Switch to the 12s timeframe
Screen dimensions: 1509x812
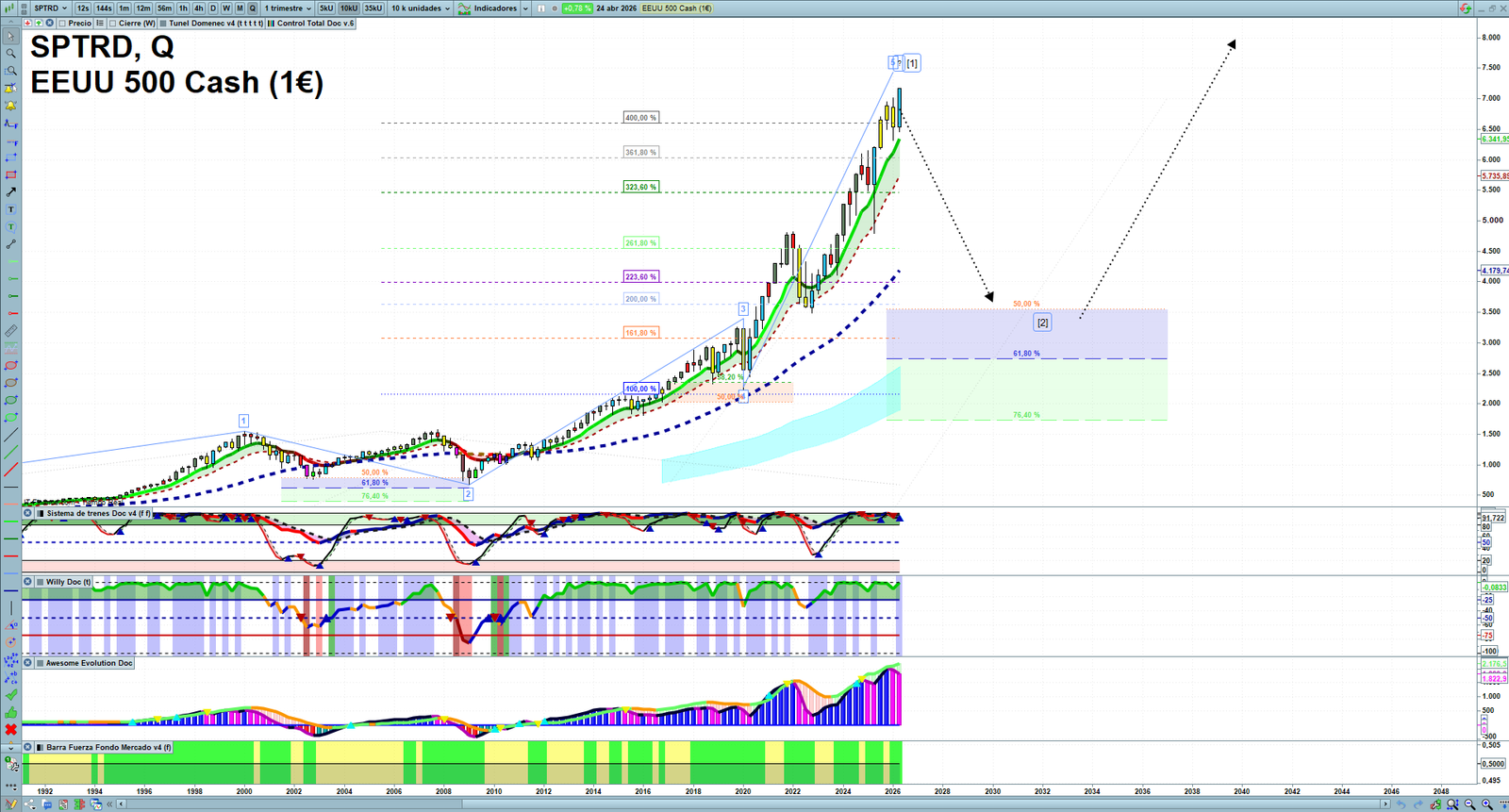click(83, 8)
